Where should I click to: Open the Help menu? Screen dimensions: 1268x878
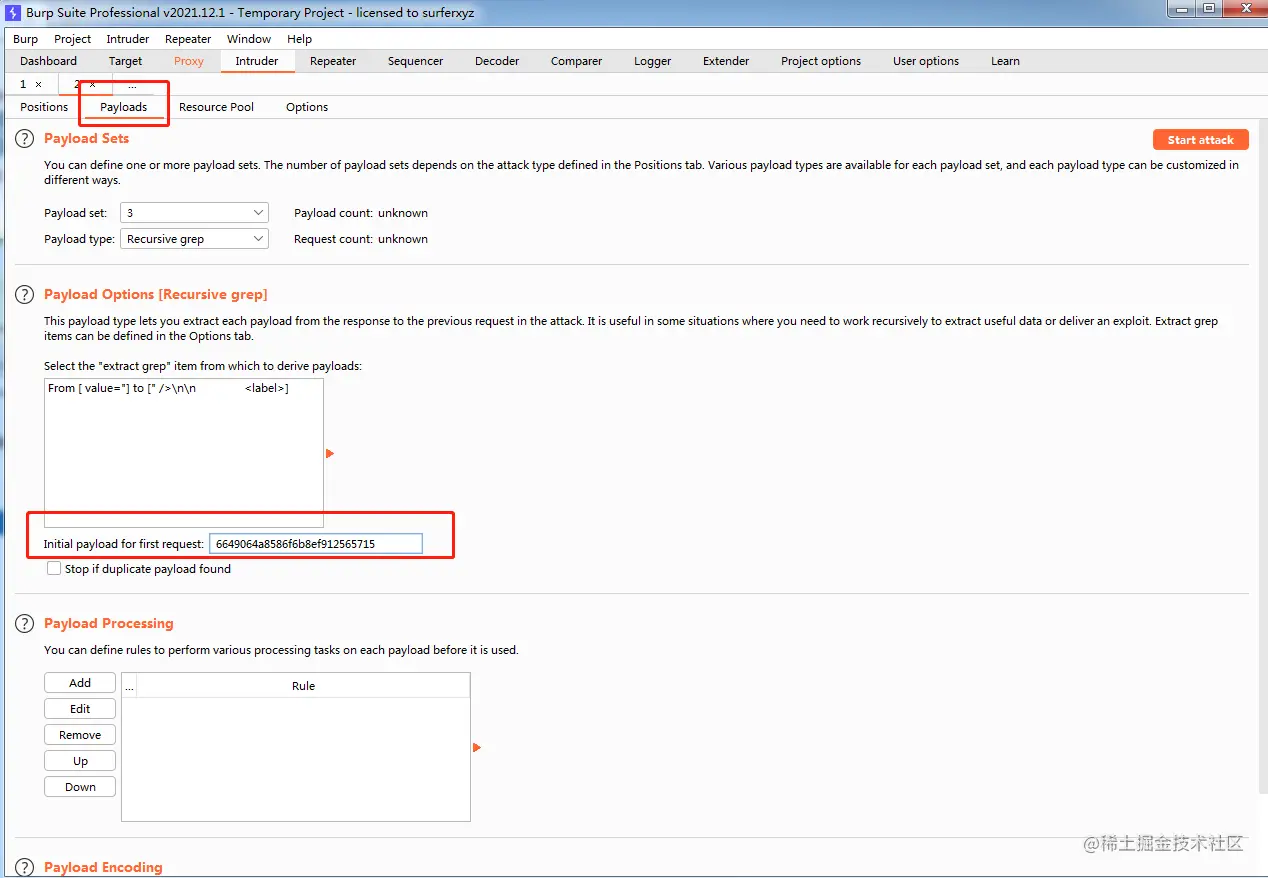[x=299, y=39]
